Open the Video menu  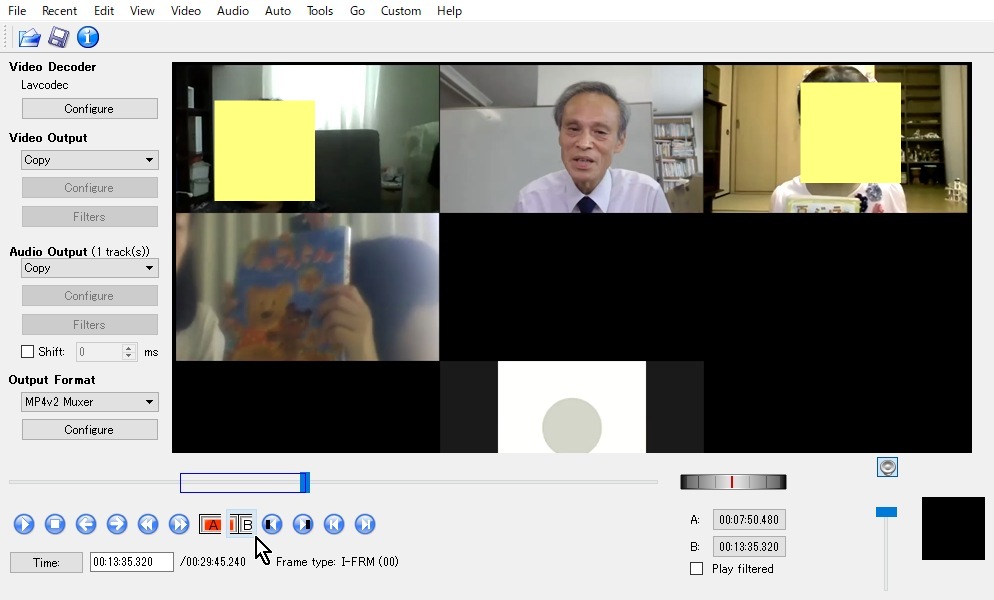tap(186, 11)
